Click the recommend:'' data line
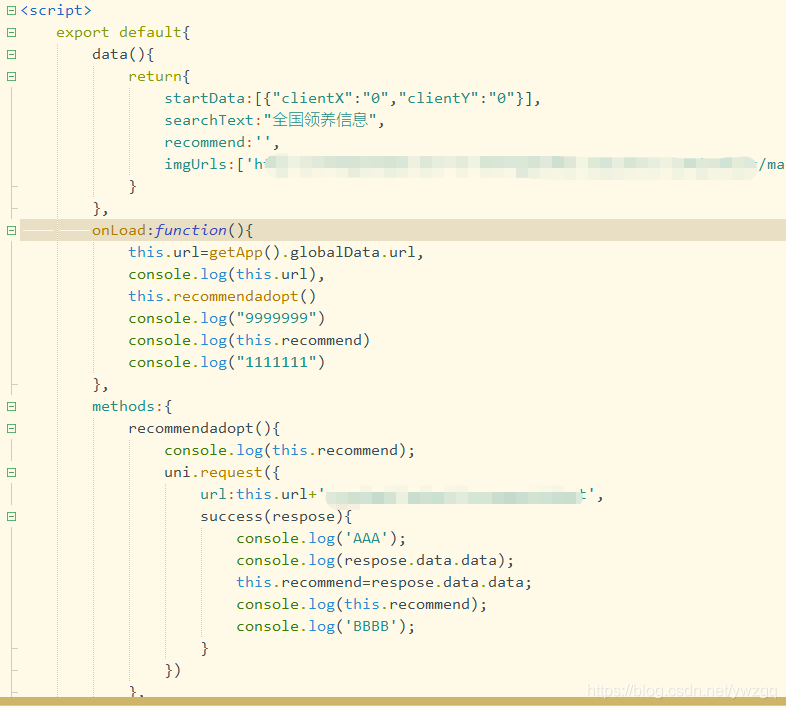 [222, 142]
